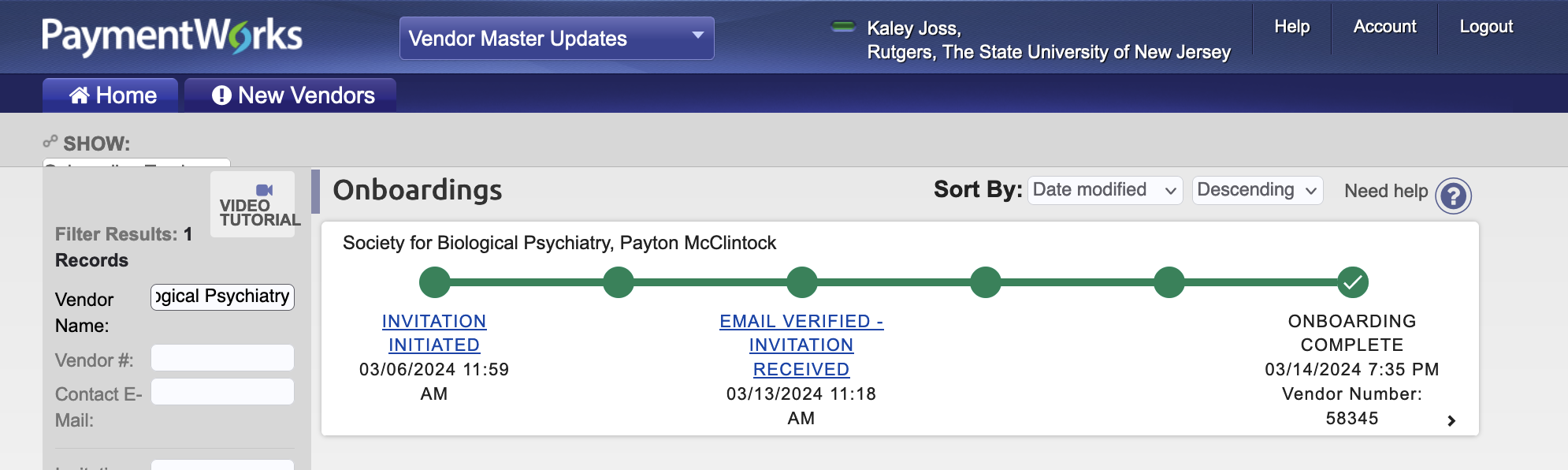Click the PaymentWorks logo
The image size is (1568, 470).
[172, 36]
